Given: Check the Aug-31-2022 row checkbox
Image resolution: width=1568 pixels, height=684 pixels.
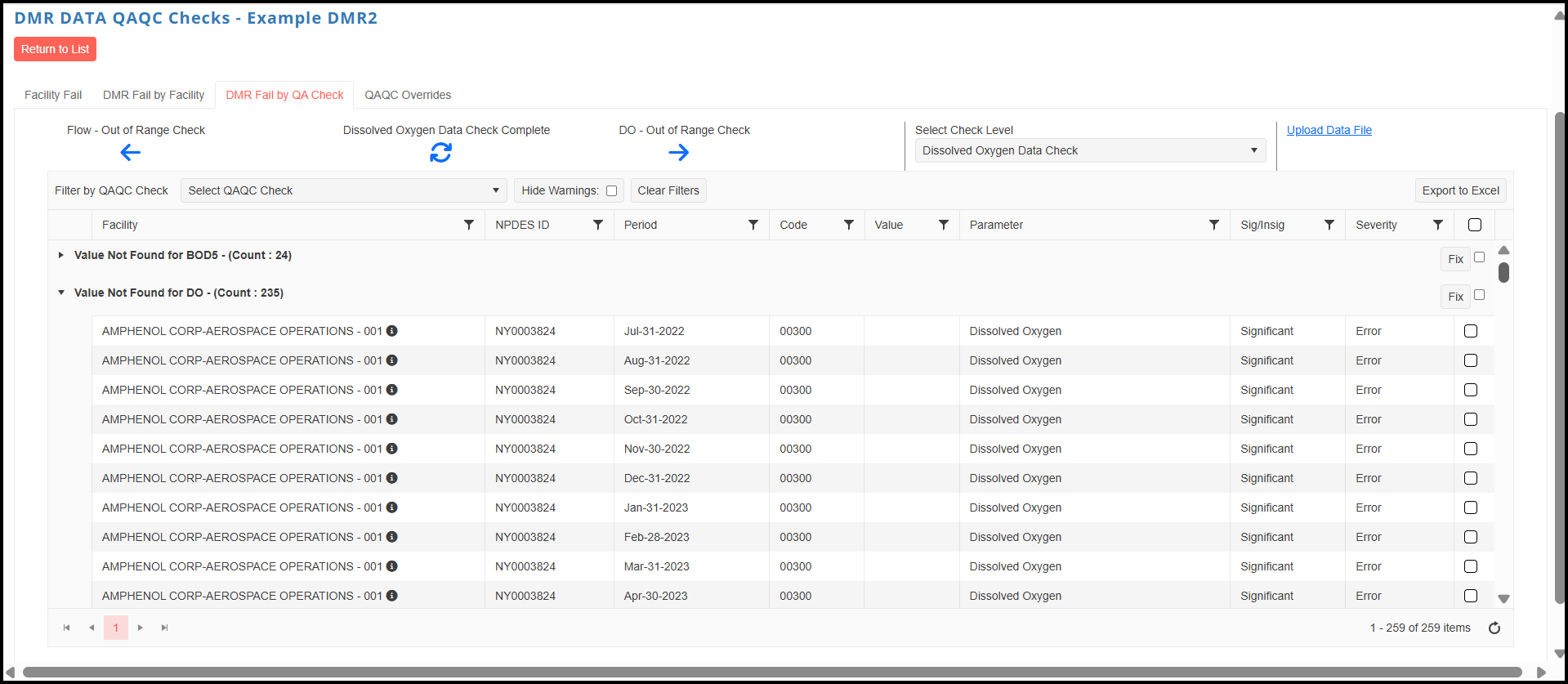Looking at the screenshot, I should pos(1471,360).
